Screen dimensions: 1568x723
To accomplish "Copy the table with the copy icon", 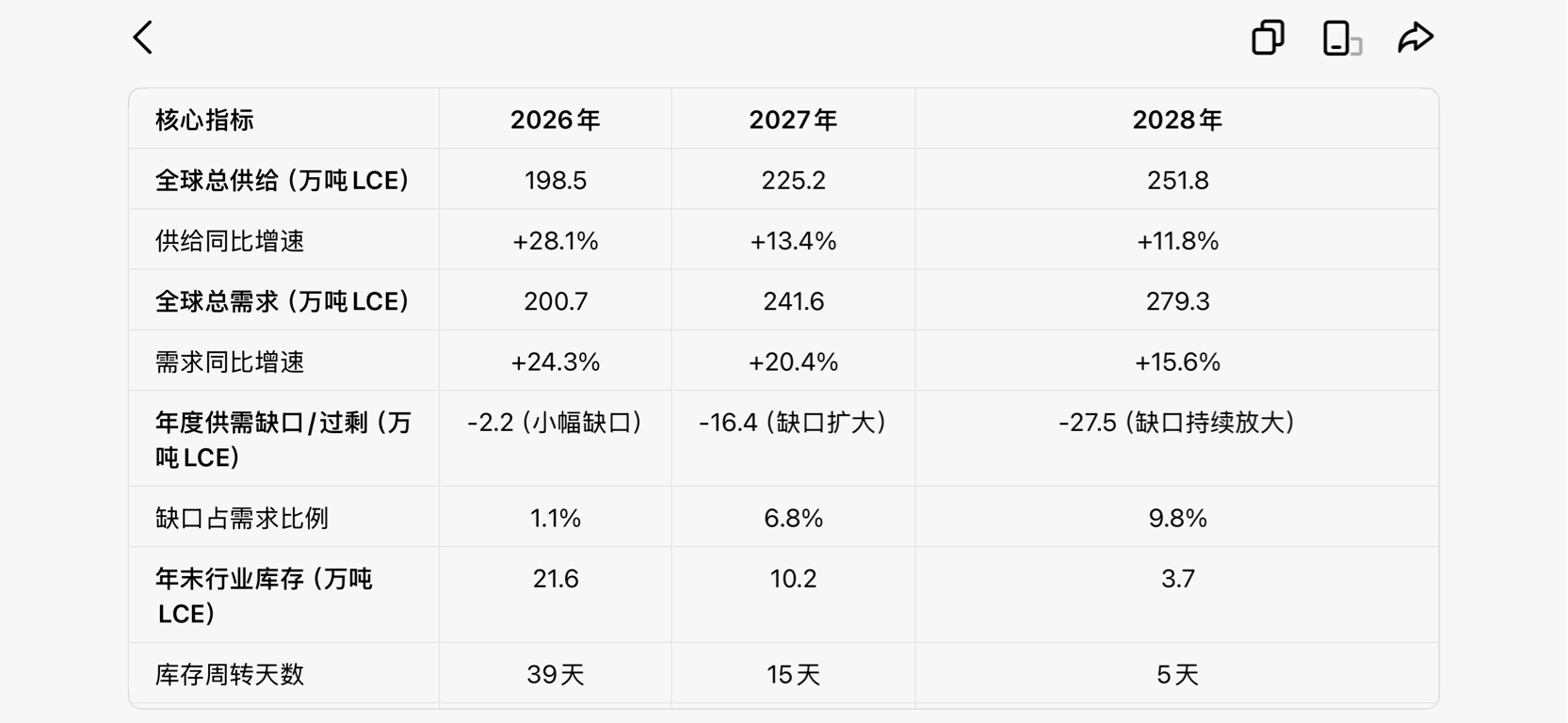I will pyautogui.click(x=1268, y=38).
